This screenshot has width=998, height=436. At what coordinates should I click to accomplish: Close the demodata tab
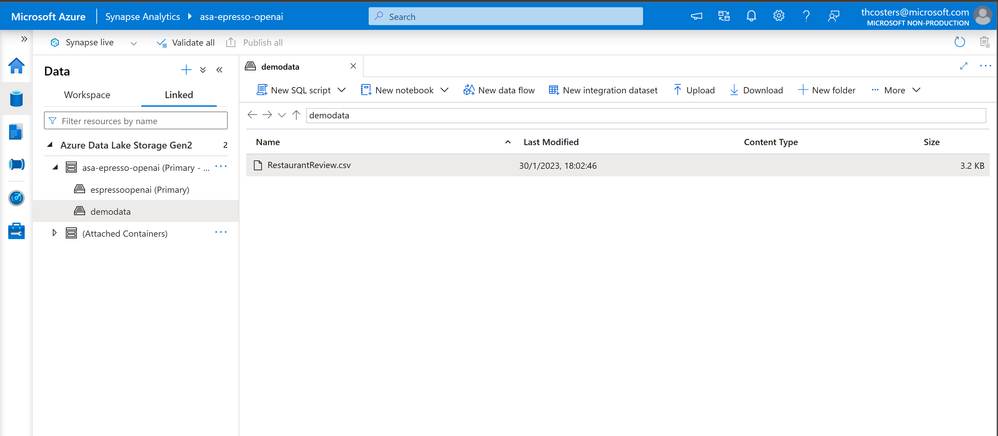click(x=353, y=66)
